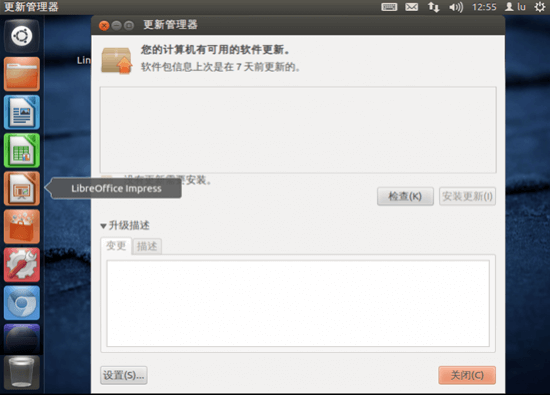Open the Files folder launcher icon
This screenshot has height=395, width=550.
22,74
